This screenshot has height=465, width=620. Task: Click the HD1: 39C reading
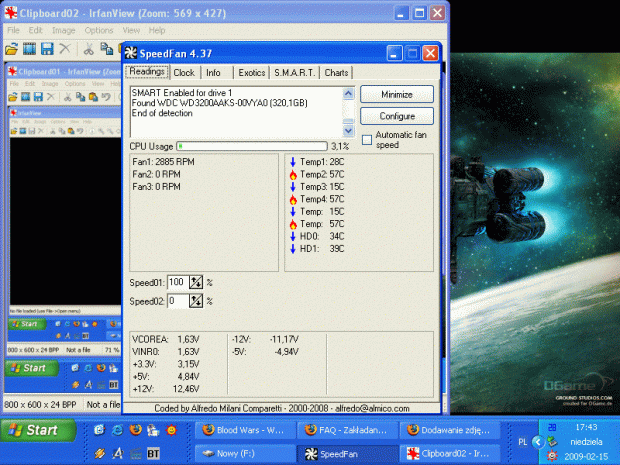[x=322, y=249]
